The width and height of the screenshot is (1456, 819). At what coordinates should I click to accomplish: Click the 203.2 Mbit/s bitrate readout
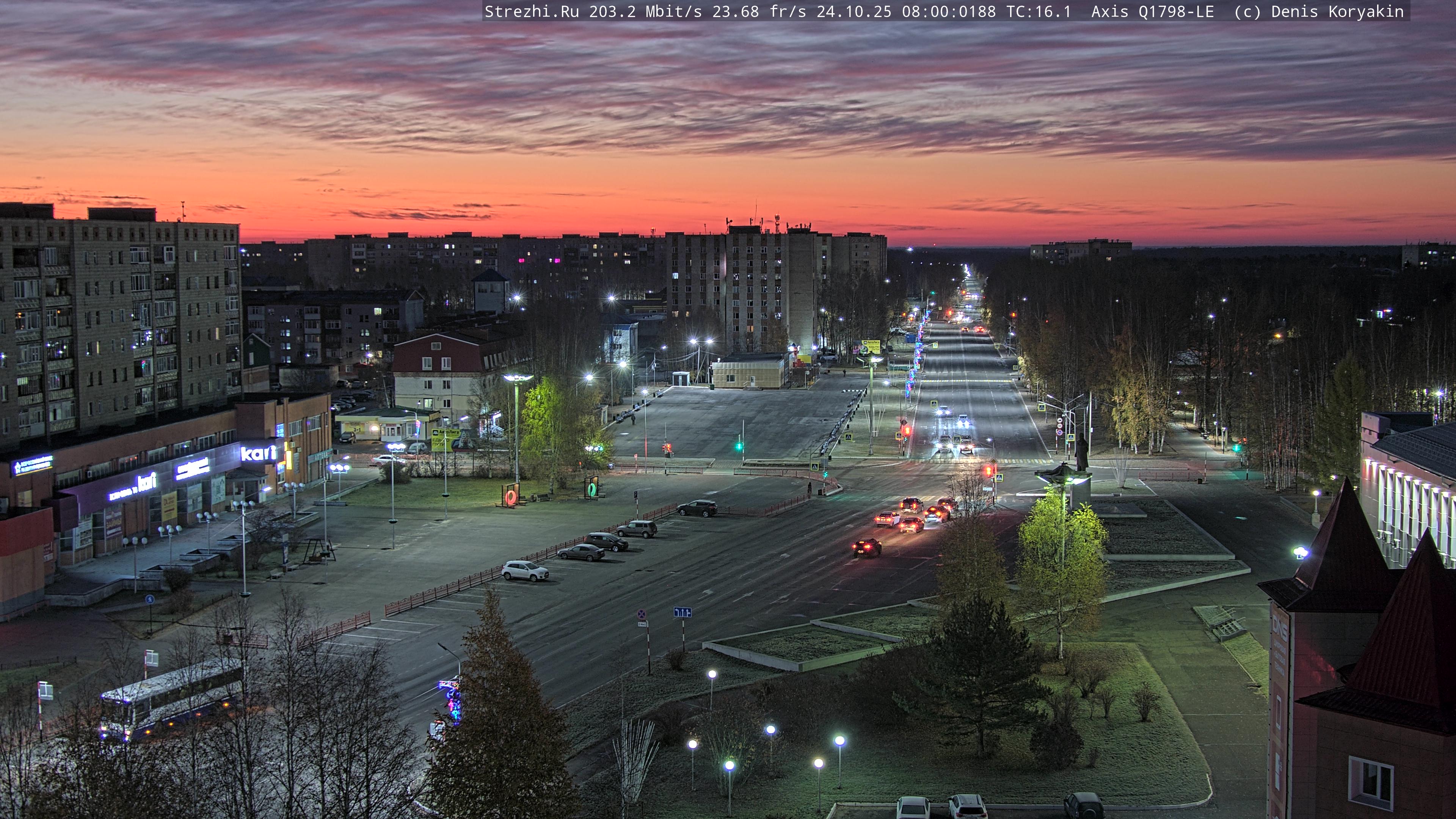click(645, 11)
